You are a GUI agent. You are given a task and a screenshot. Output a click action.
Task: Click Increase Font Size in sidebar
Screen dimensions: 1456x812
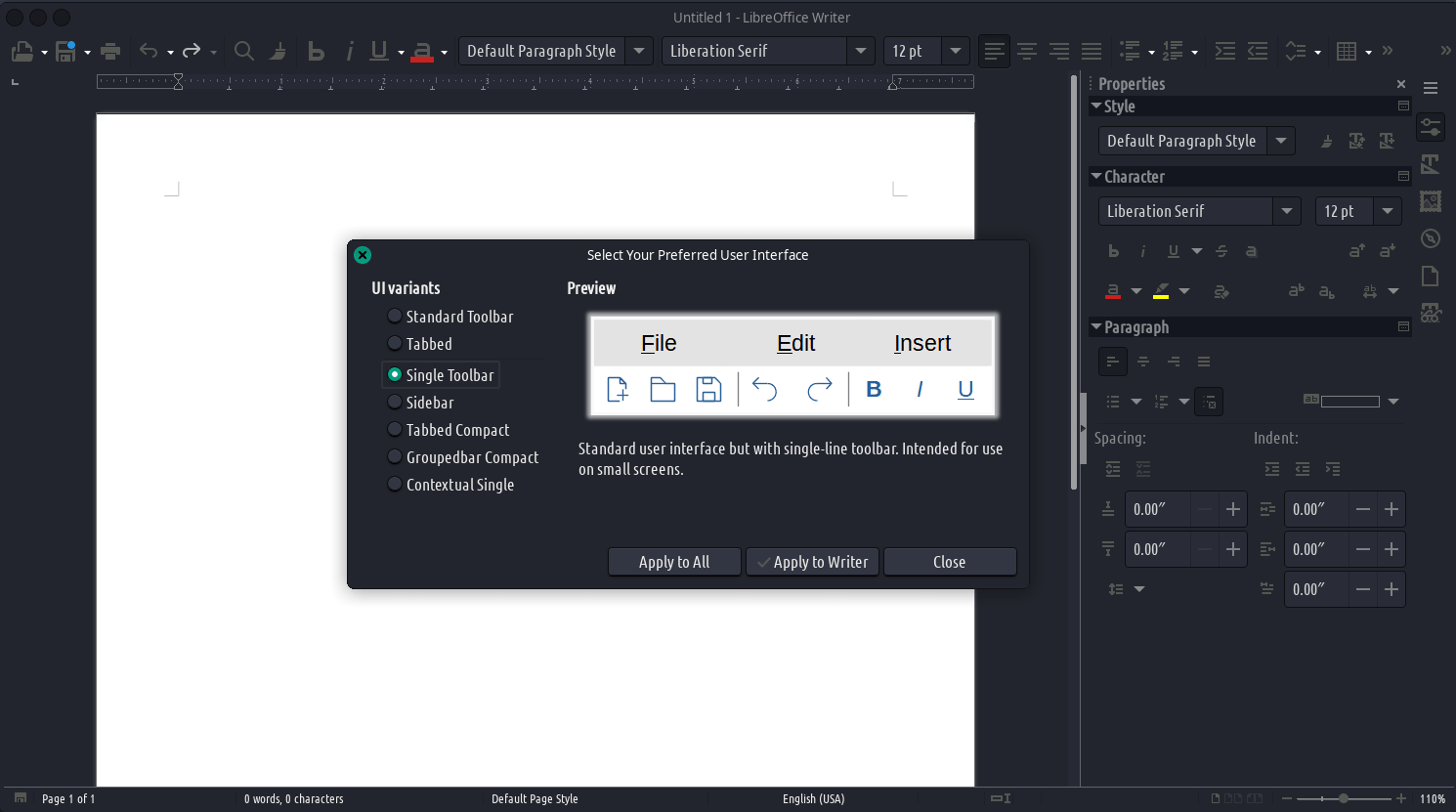pyautogui.click(x=1356, y=251)
